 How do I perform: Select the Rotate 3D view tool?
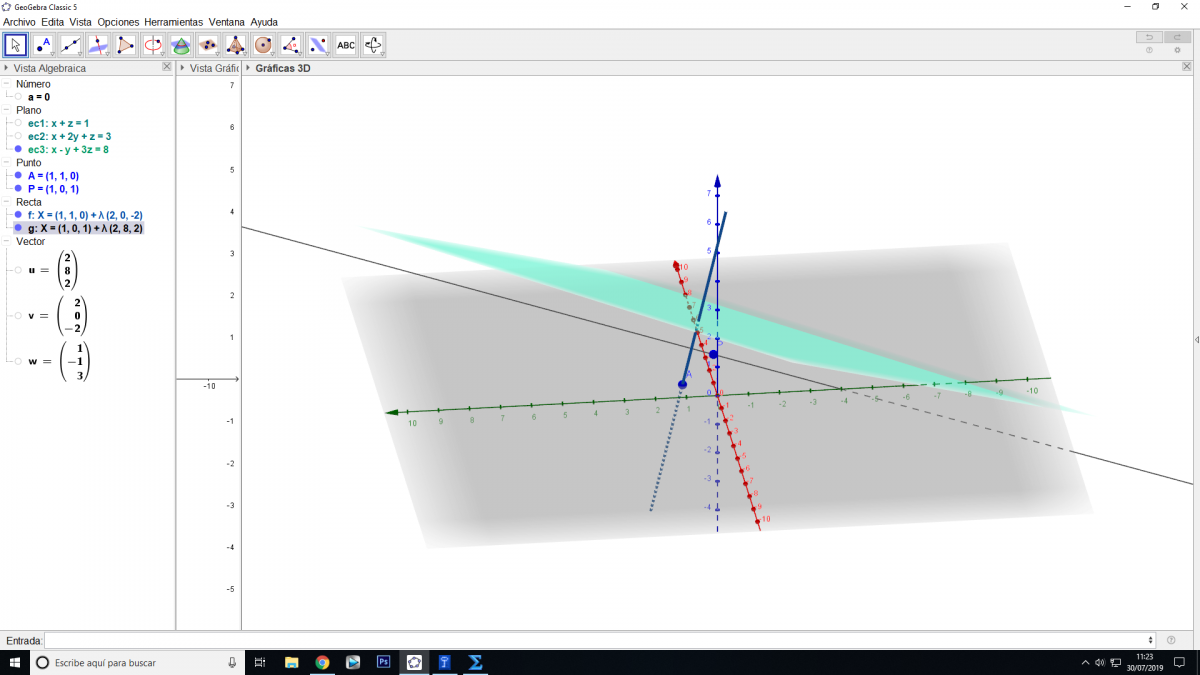coord(373,45)
